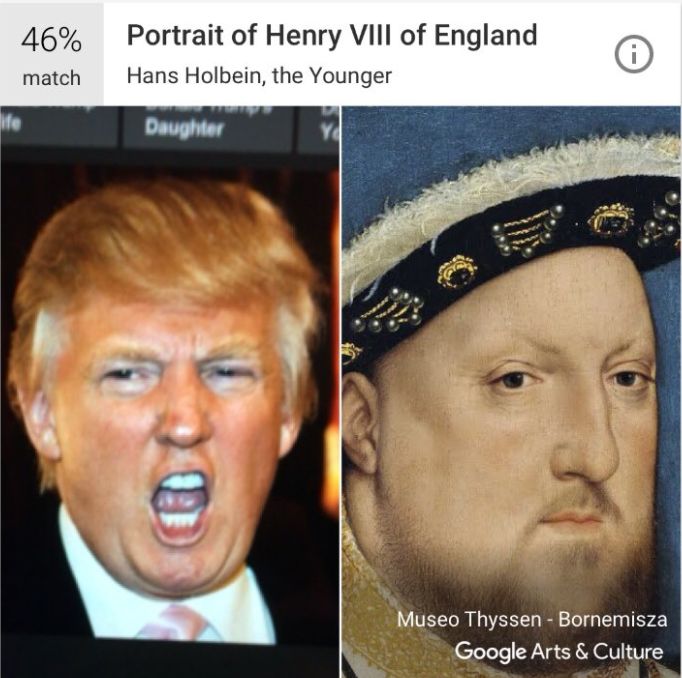
Task: Tap the uploaded selfie photo on the left
Action: [169, 391]
